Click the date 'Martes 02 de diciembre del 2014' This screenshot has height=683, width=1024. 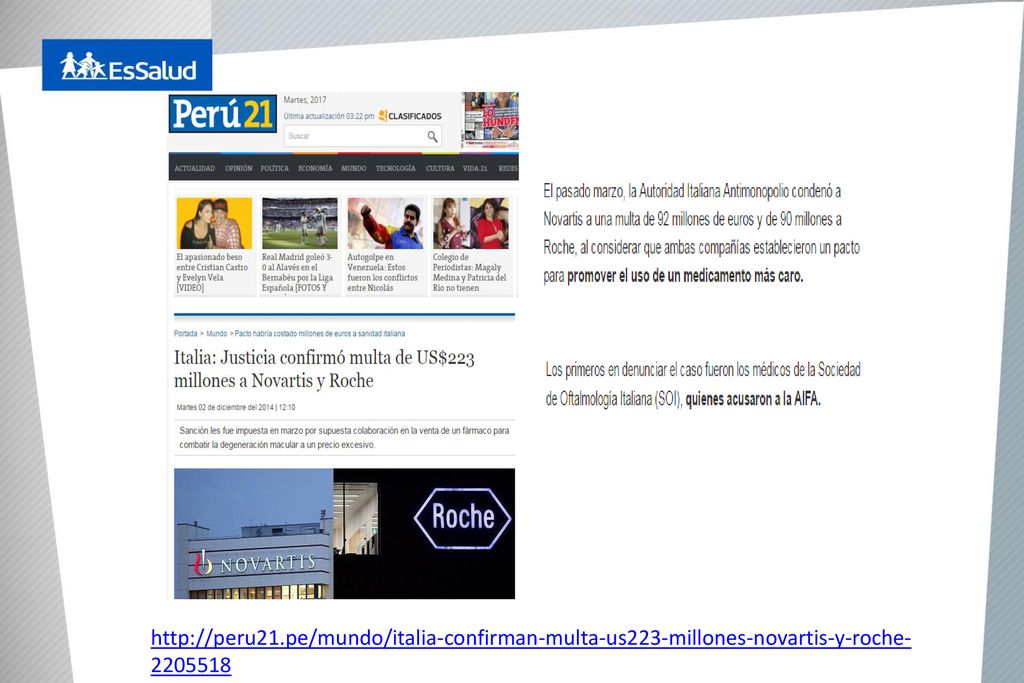coord(236,407)
